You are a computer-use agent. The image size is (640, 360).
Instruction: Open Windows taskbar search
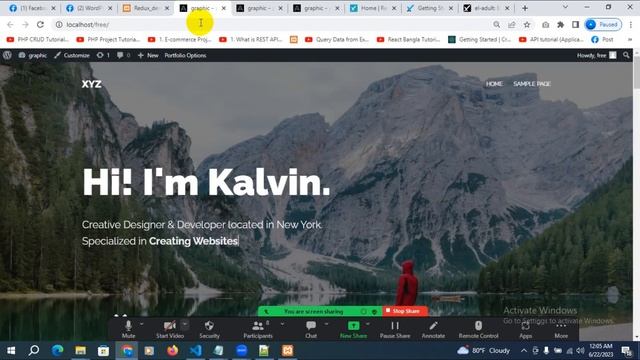[34, 350]
